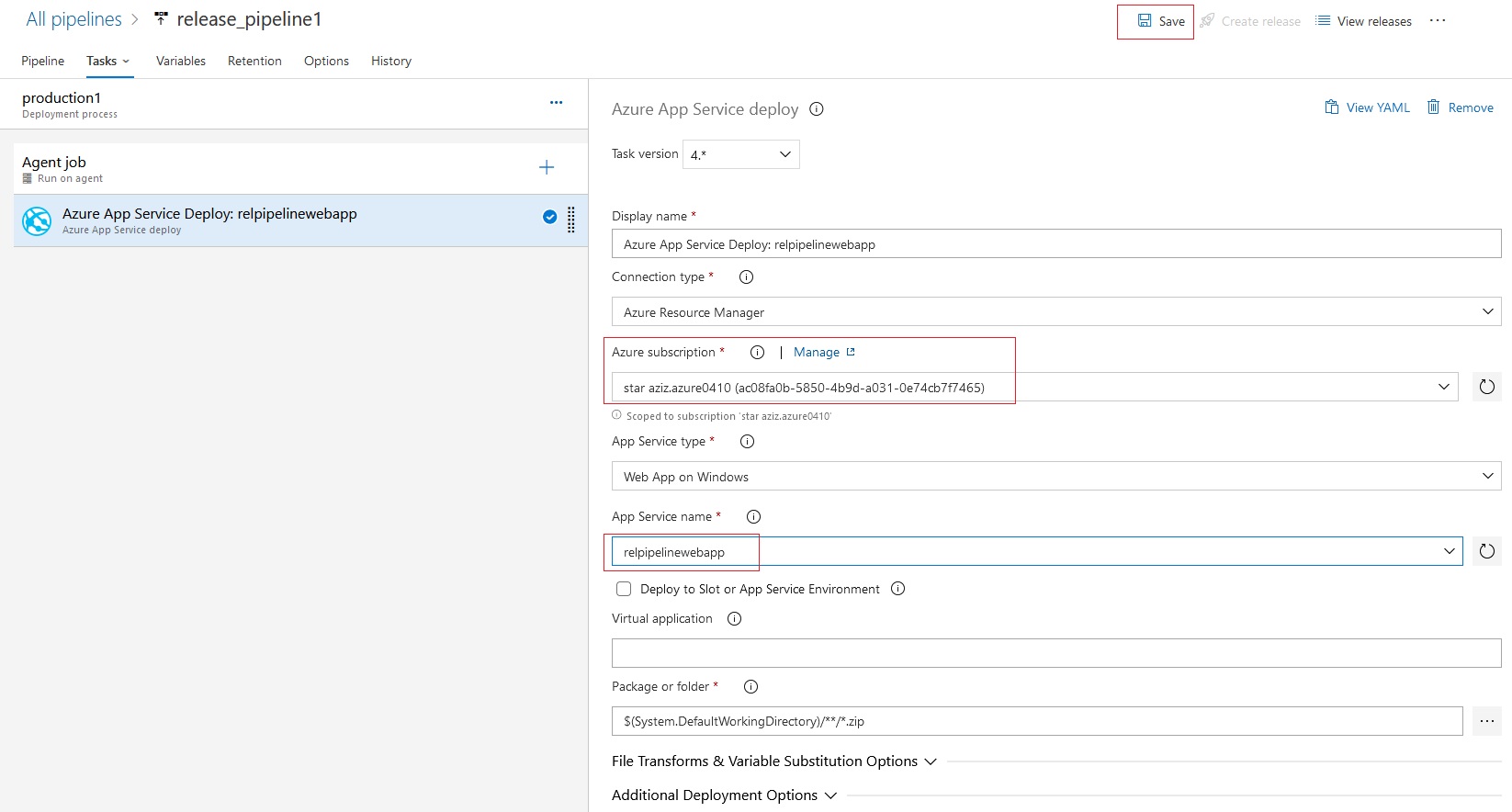
Task: Click the drag handle on the deploy task
Action: click(x=571, y=220)
